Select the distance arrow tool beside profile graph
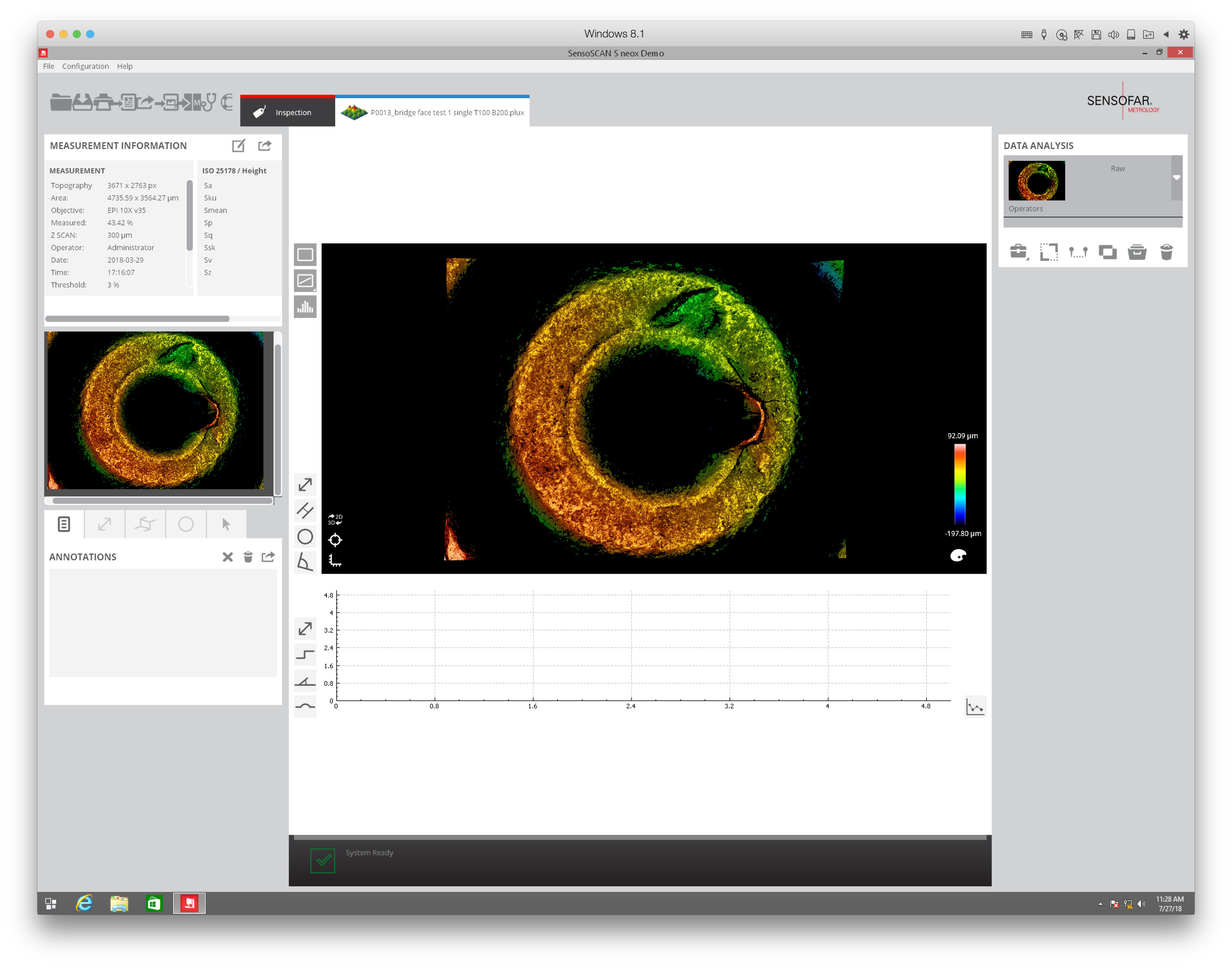The height and width of the screenshot is (968, 1232). 305,629
